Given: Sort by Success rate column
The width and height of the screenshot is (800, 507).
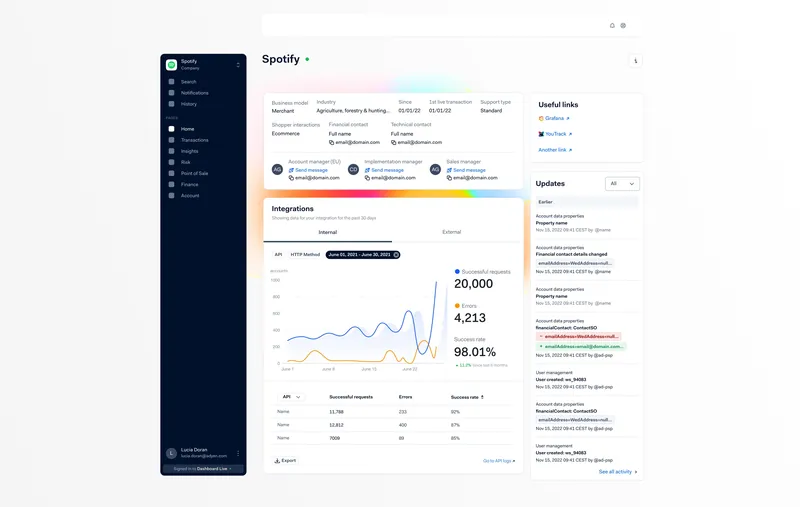Looking at the screenshot, I should [x=467, y=397].
